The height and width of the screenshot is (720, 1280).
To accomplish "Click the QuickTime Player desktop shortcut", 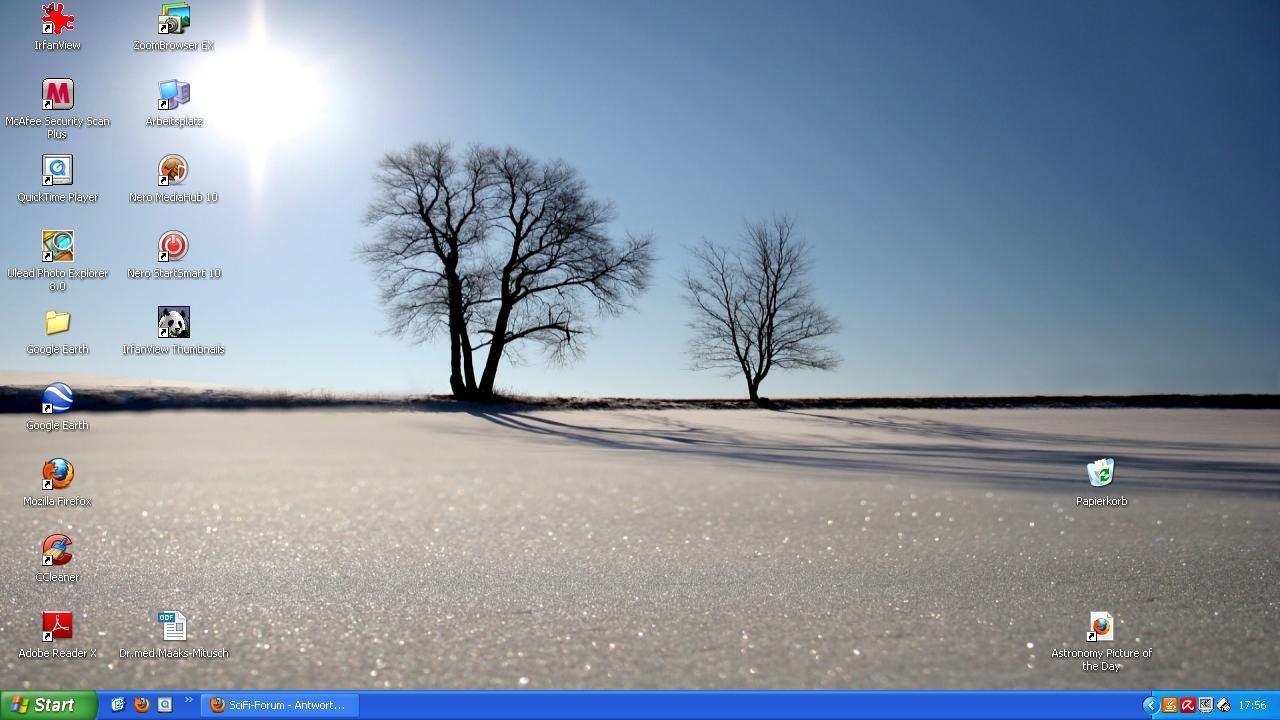I will 57,171.
